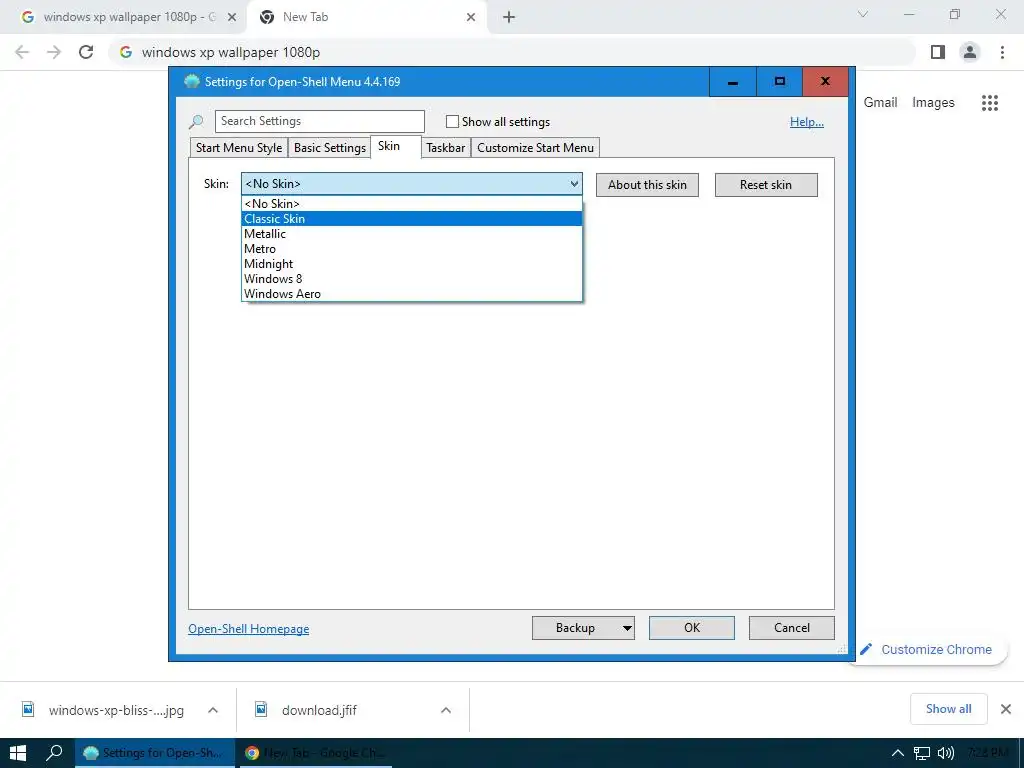Viewport: 1024px width, 768px height.
Task: Select the Midnight skin
Action: pyautogui.click(x=411, y=264)
